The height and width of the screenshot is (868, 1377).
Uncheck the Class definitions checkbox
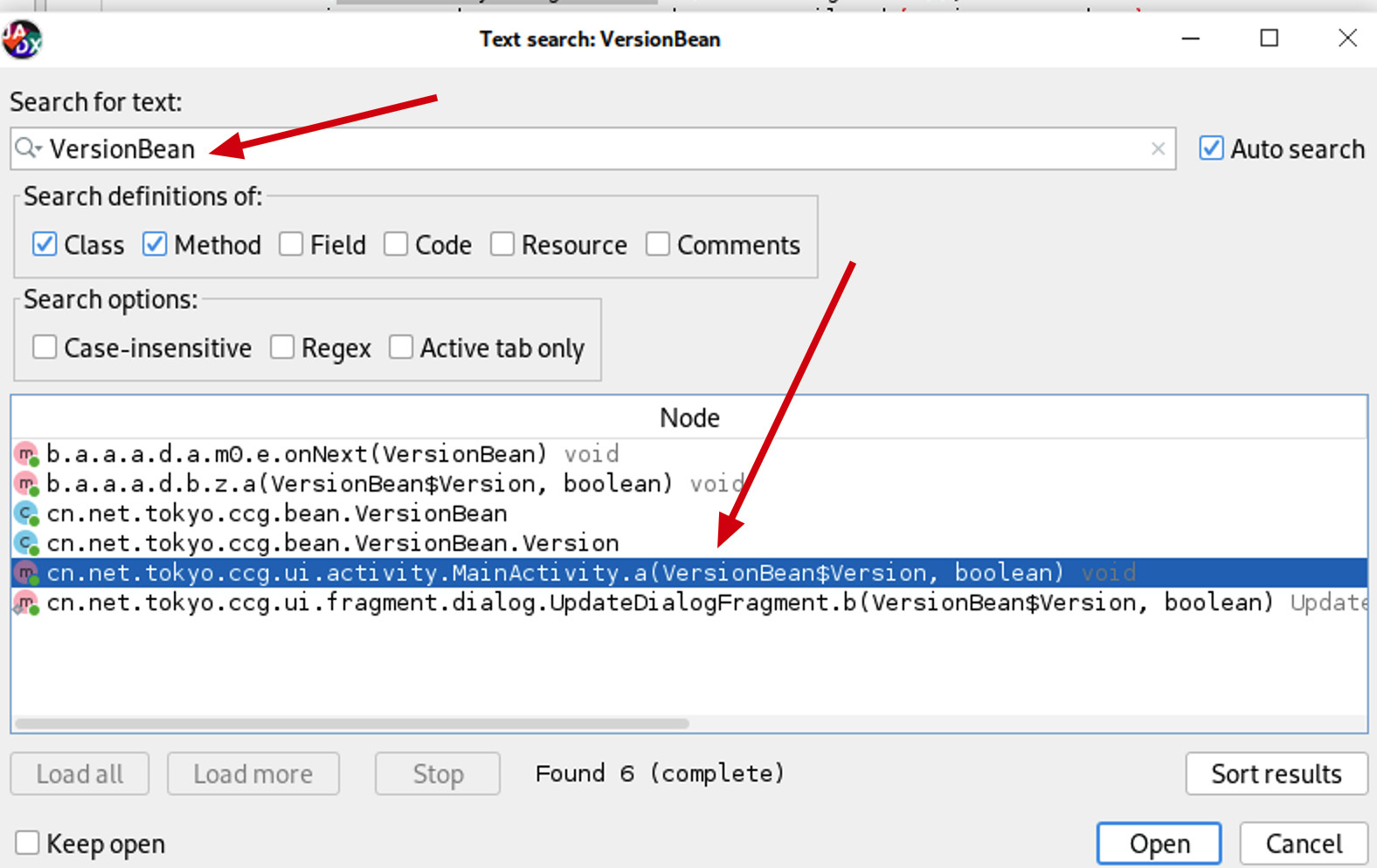(45, 245)
